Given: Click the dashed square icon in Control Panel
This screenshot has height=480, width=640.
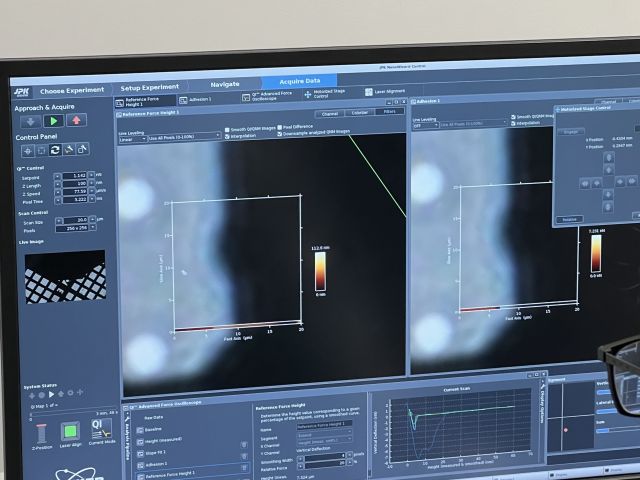Looking at the screenshot, I should [x=41, y=151].
